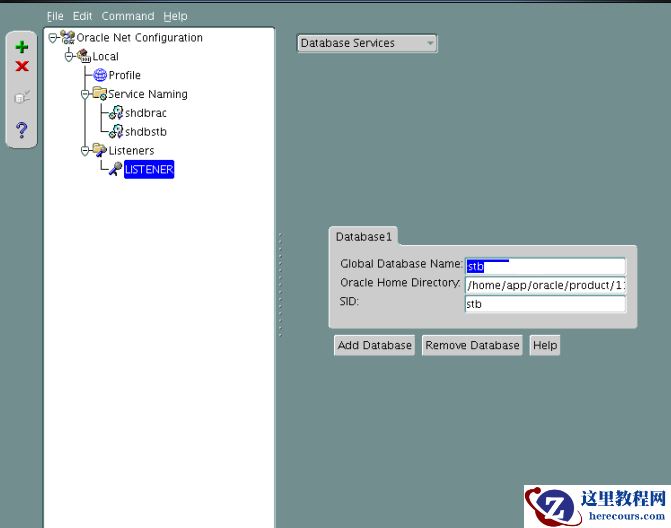Click the Oracle Net Configuration root icon
This screenshot has height=528, width=671.
pyautogui.click(x=68, y=38)
